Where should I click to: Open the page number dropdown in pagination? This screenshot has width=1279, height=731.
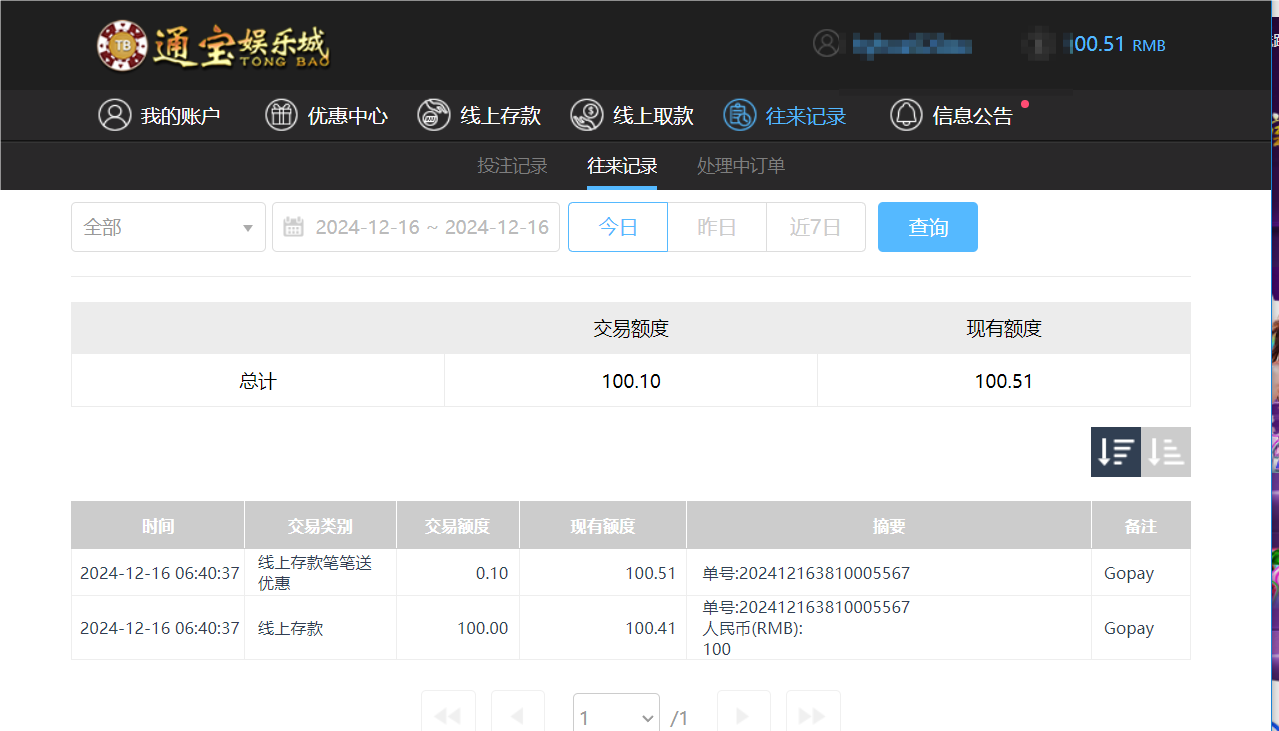tap(615, 717)
